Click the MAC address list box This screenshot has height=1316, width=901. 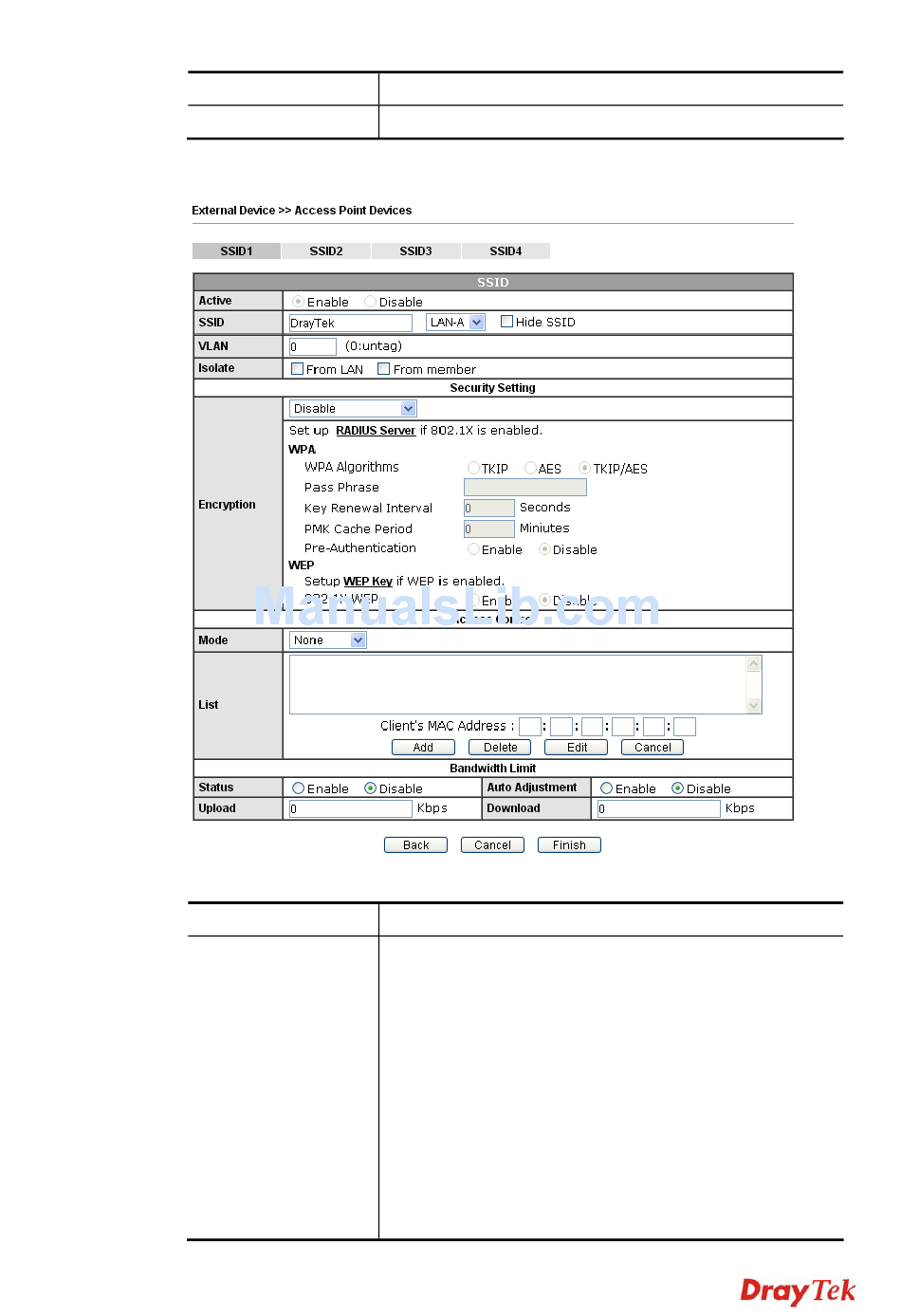pyautogui.click(x=518, y=684)
